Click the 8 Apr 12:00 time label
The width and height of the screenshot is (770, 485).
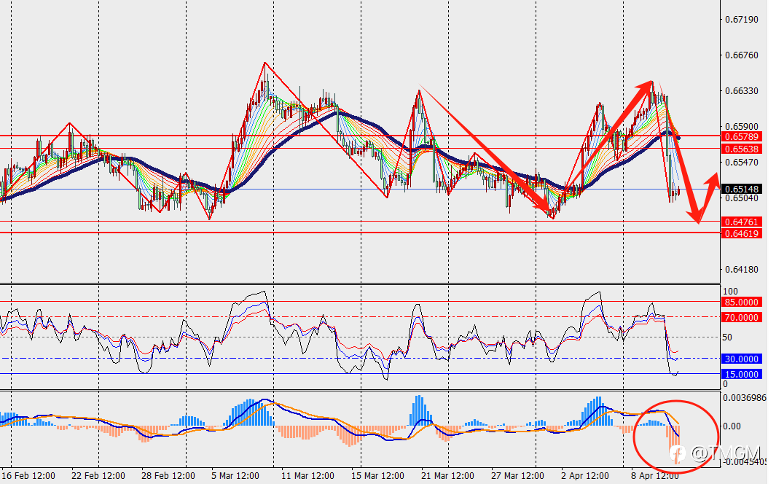click(655, 476)
